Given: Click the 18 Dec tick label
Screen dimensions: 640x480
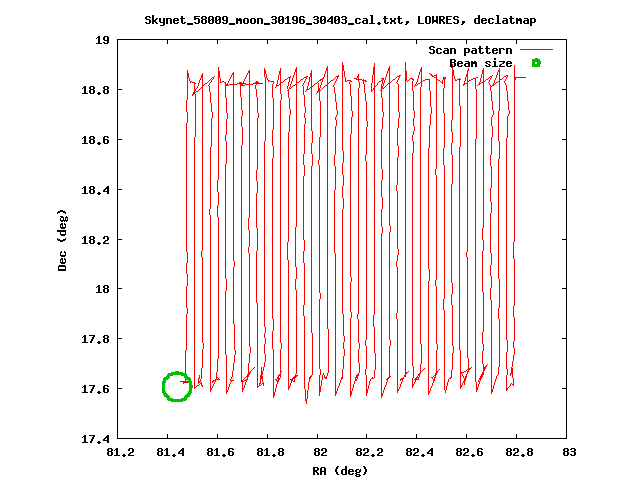Looking at the screenshot, I should coord(102,289).
